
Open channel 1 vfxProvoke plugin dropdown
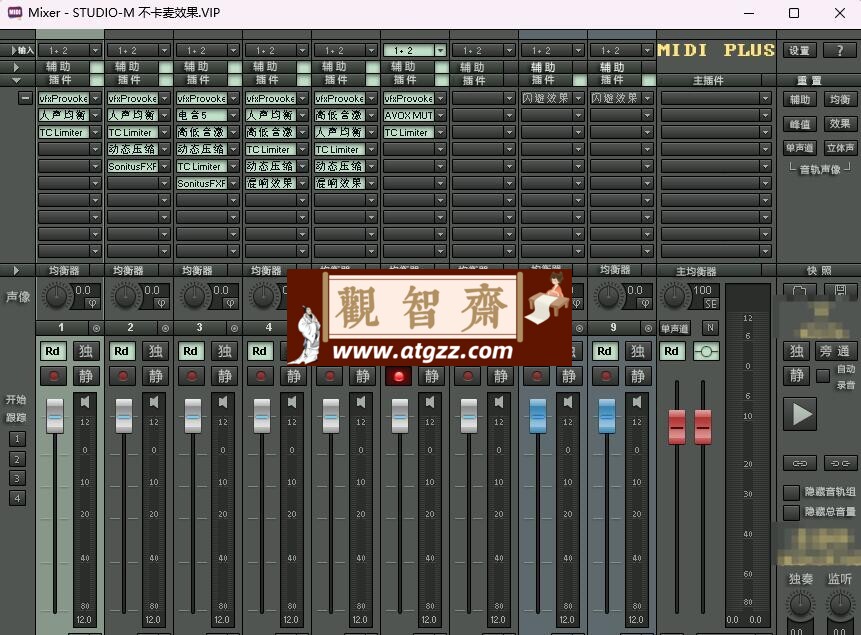click(96, 98)
